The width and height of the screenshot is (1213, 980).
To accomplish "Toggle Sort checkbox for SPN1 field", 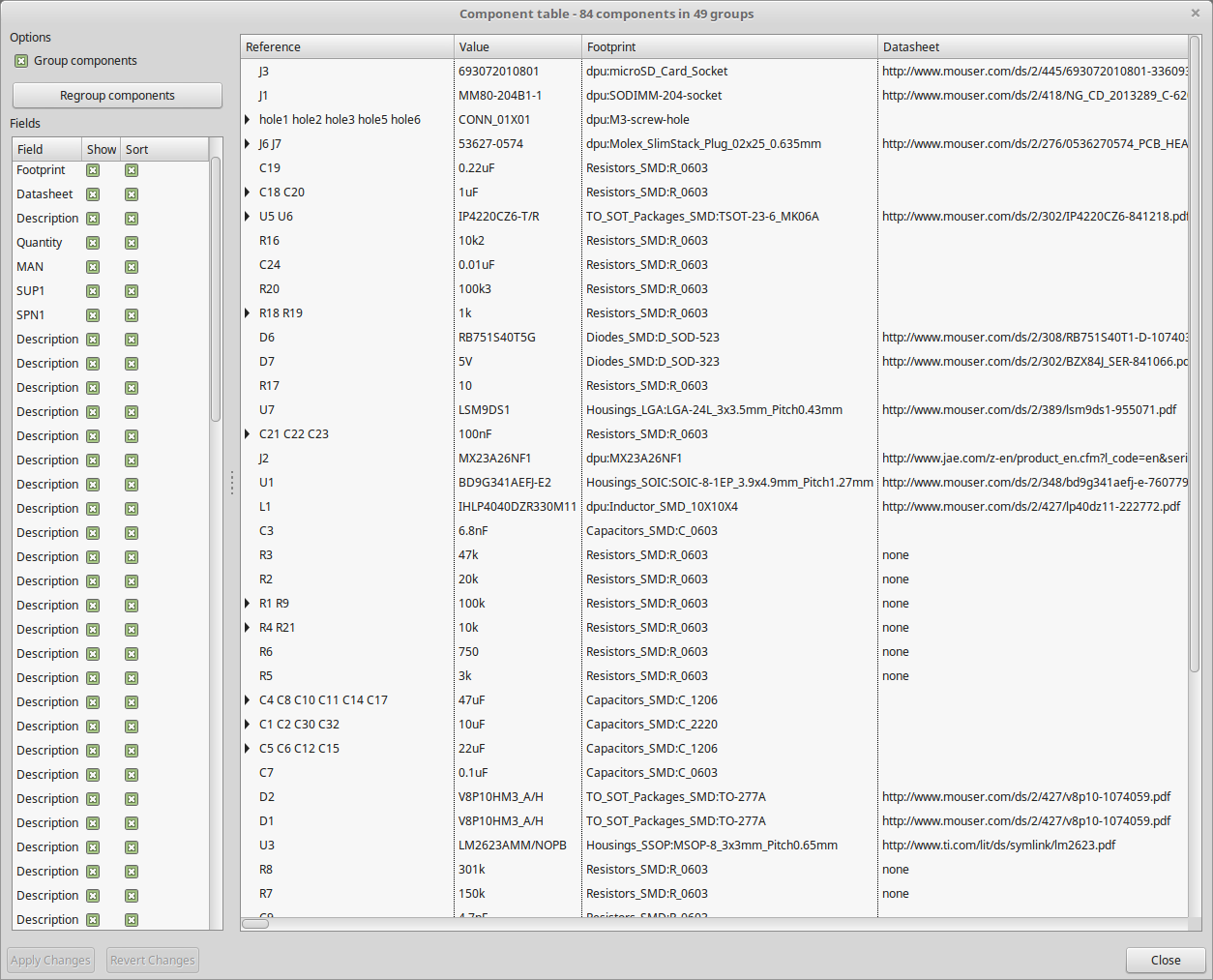I will pos(132,315).
